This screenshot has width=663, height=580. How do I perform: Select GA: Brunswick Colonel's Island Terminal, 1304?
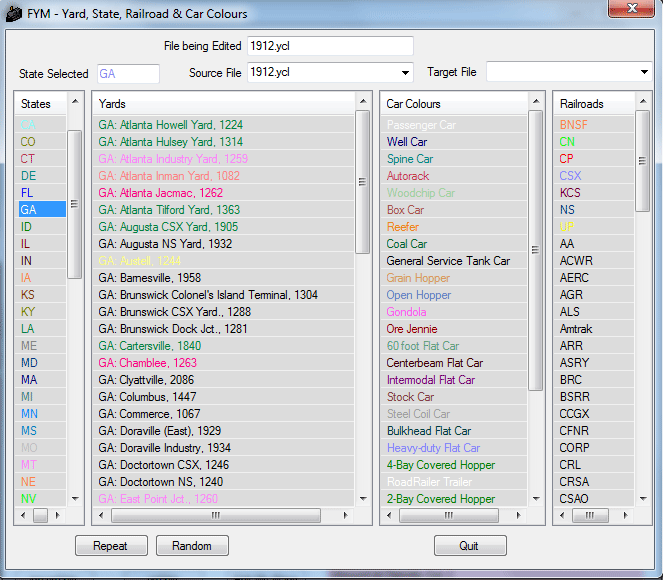click(x=223, y=295)
